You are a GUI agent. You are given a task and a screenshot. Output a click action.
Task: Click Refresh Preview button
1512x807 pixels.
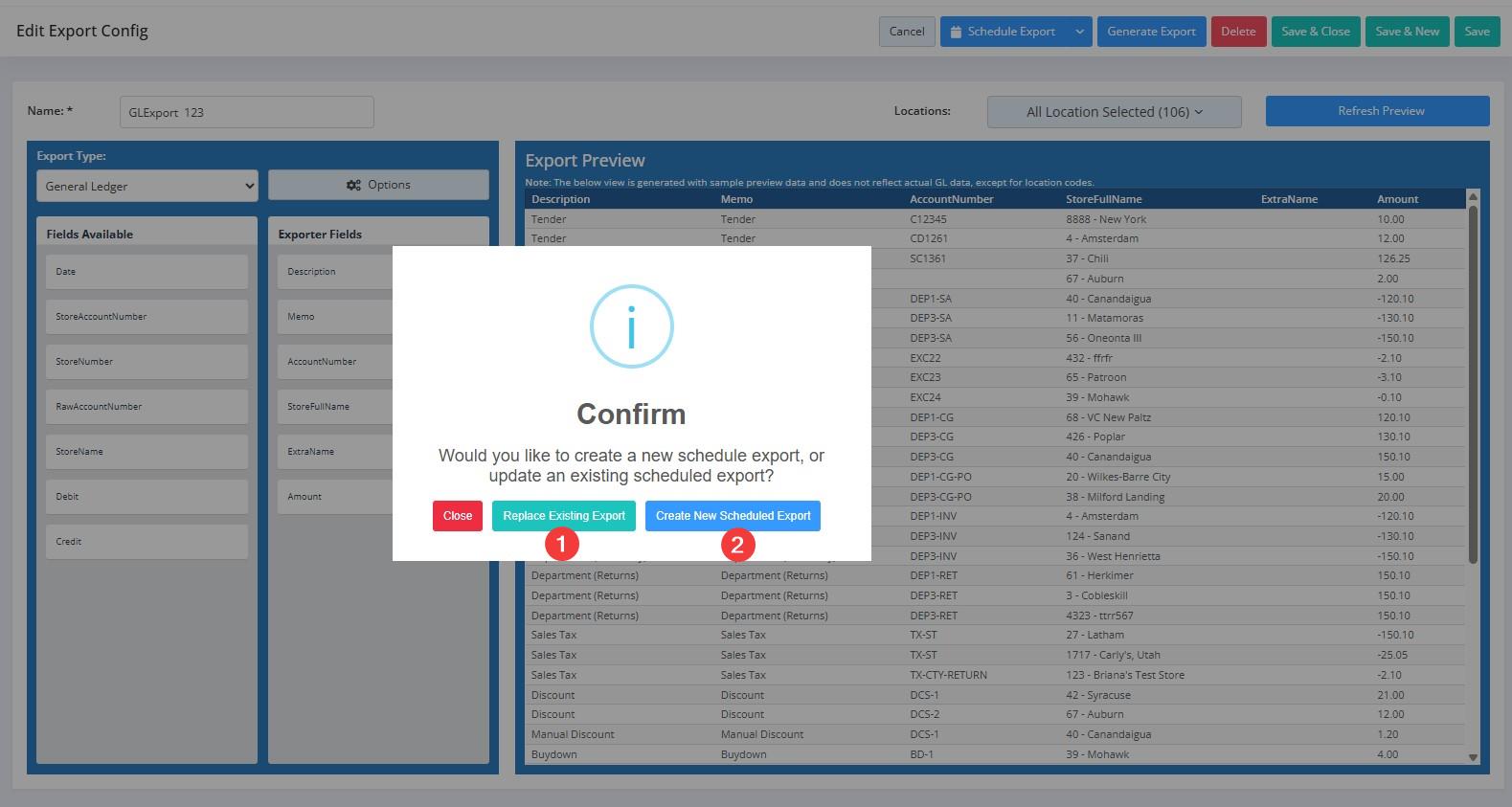(1377, 111)
